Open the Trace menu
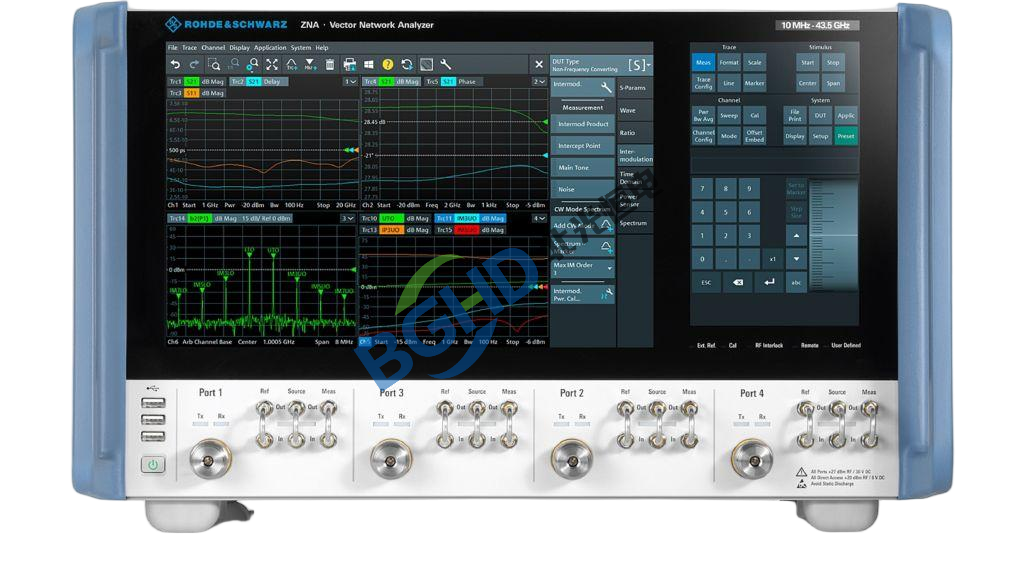The height and width of the screenshot is (576, 1024). pyautogui.click(x=189, y=48)
